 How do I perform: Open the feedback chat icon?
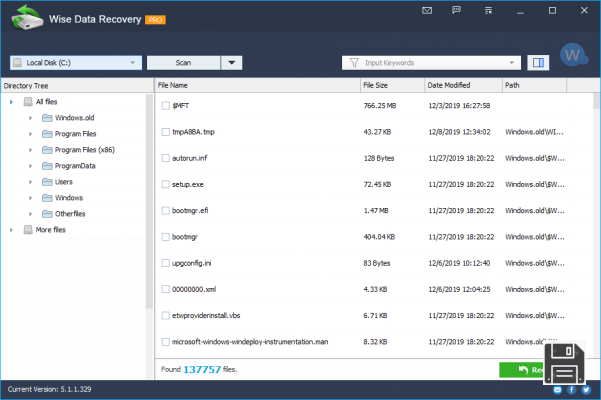tap(456, 10)
